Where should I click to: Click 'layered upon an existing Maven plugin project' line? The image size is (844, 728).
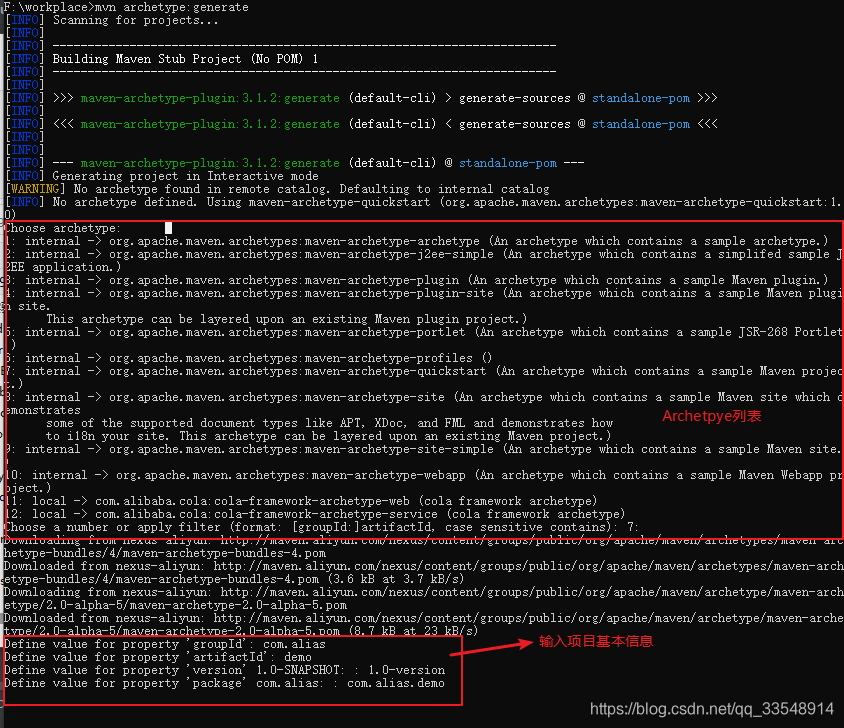(286, 319)
